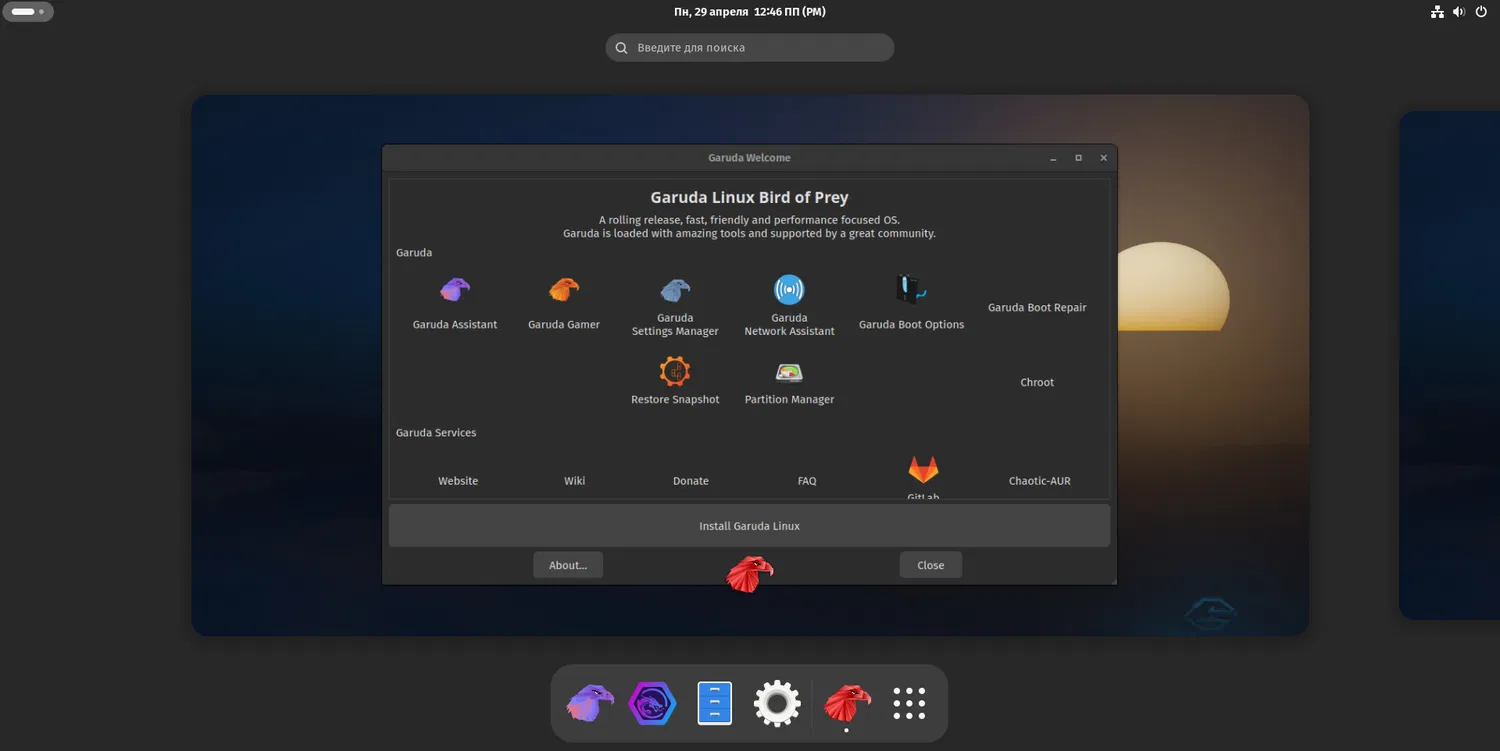Launch Garuda Gamer
Viewport: 1500px width, 751px height.
[564, 303]
